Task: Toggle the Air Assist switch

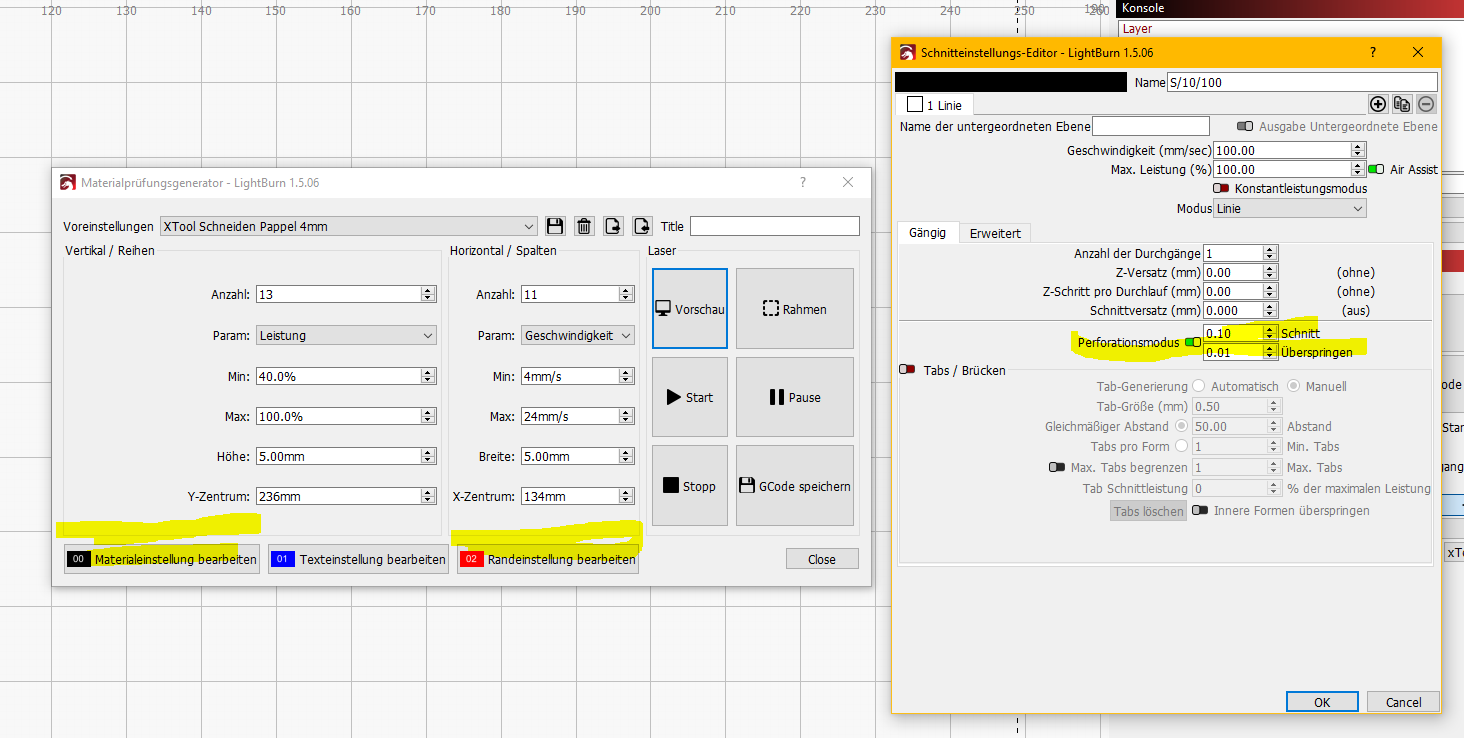Action: point(1376,170)
